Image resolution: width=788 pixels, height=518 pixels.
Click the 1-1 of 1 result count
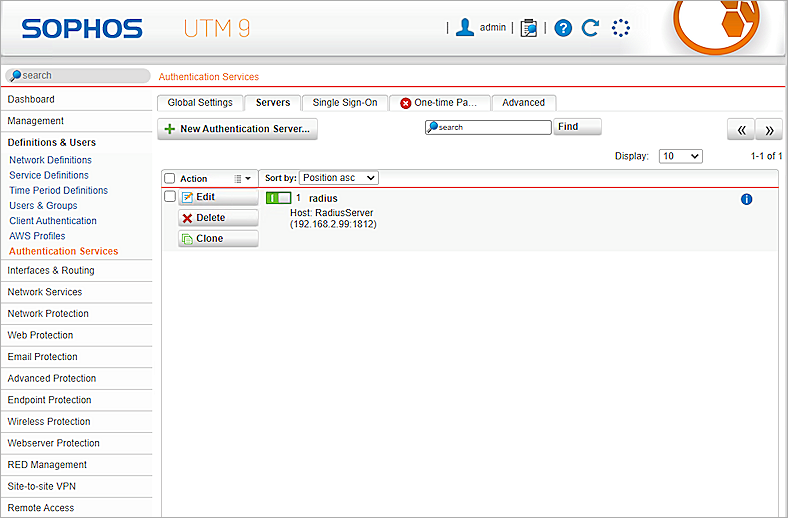click(x=766, y=156)
